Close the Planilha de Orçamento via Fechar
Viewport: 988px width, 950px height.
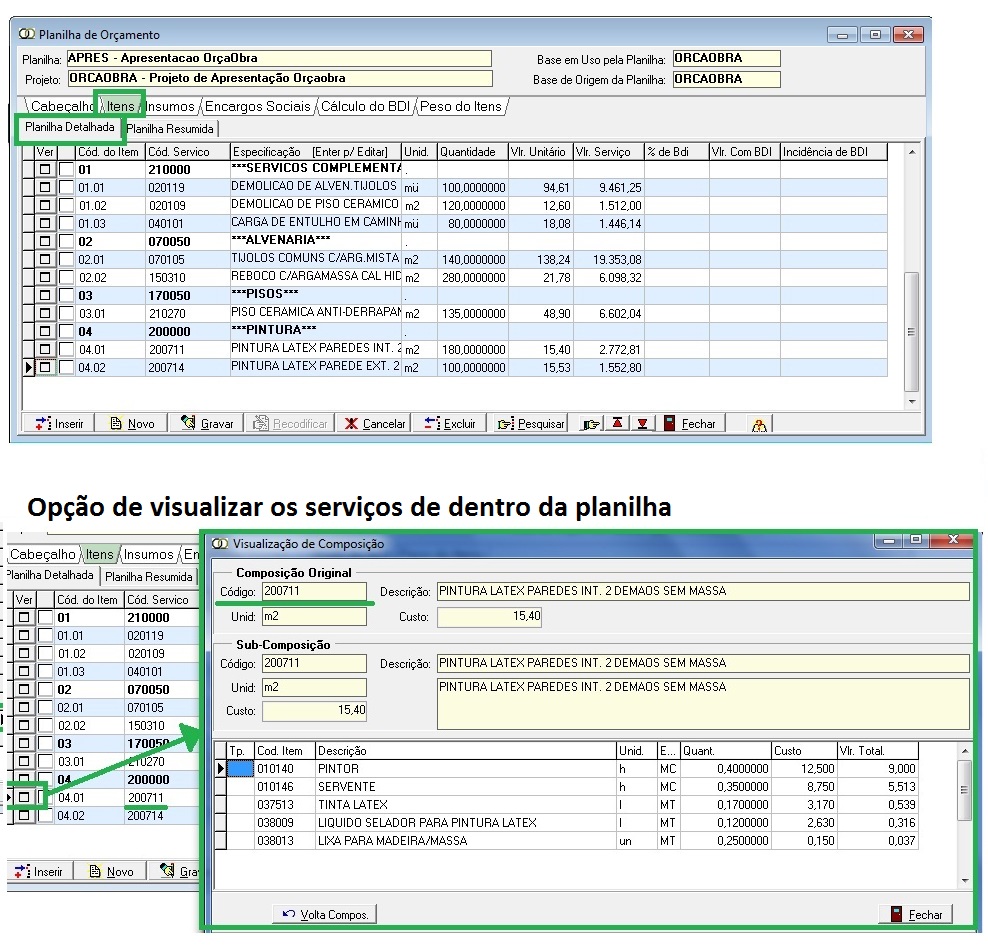tap(690, 423)
